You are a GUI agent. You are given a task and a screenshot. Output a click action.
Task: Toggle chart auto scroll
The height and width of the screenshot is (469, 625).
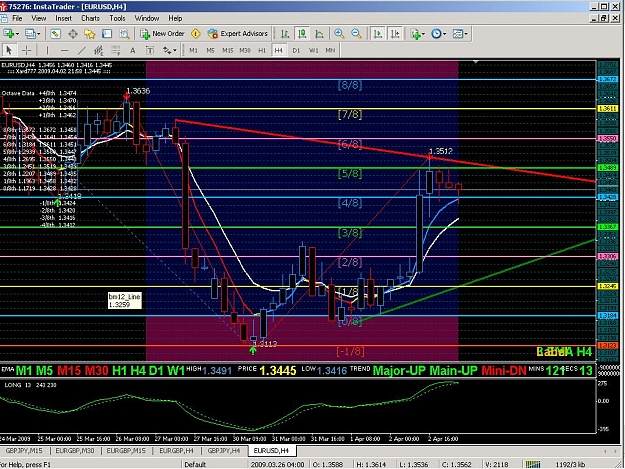377,34
